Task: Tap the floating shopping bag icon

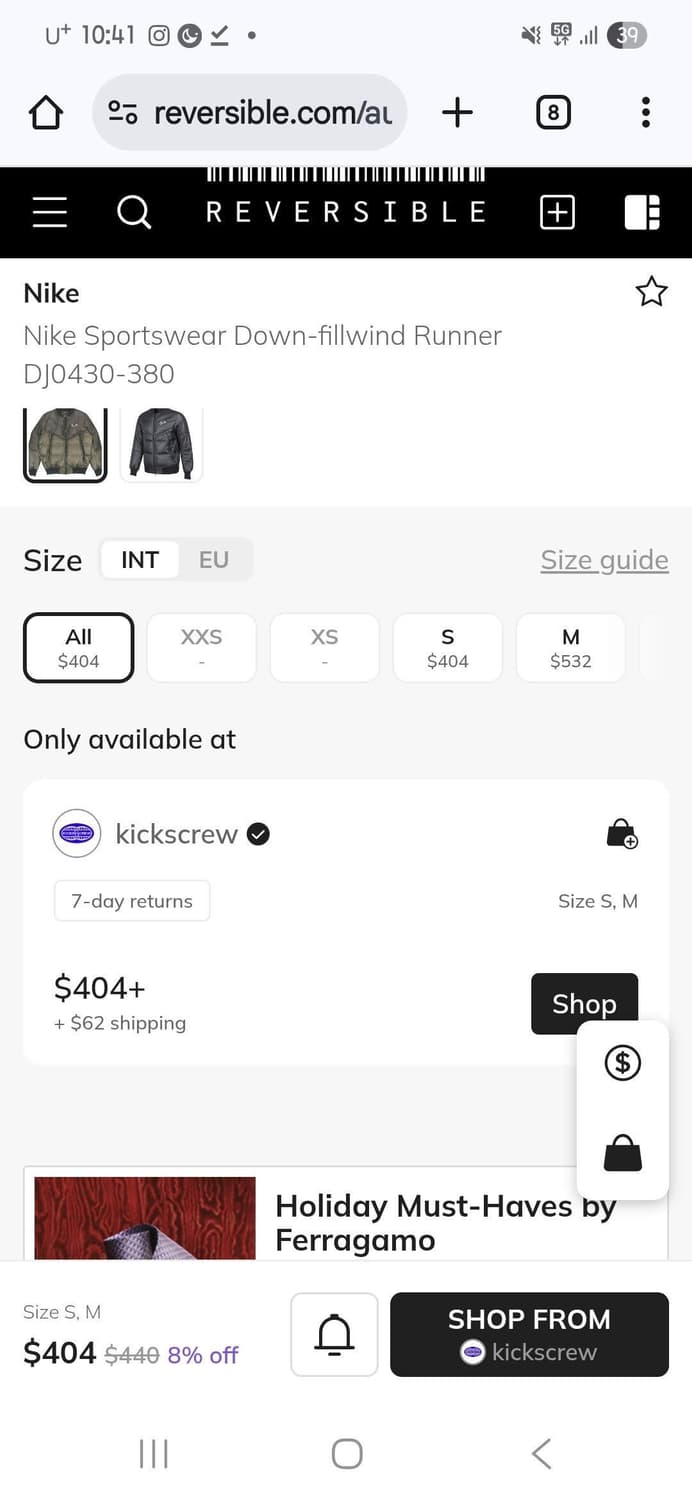Action: click(623, 1153)
